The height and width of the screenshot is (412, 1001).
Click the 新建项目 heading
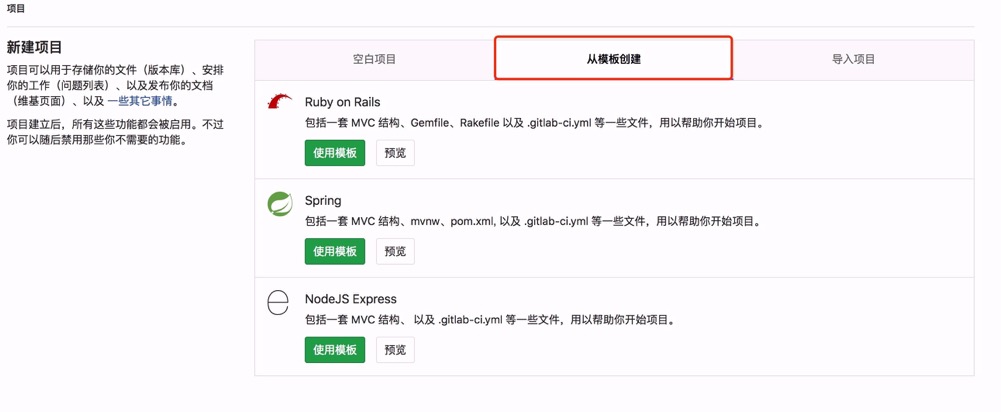(x=34, y=48)
